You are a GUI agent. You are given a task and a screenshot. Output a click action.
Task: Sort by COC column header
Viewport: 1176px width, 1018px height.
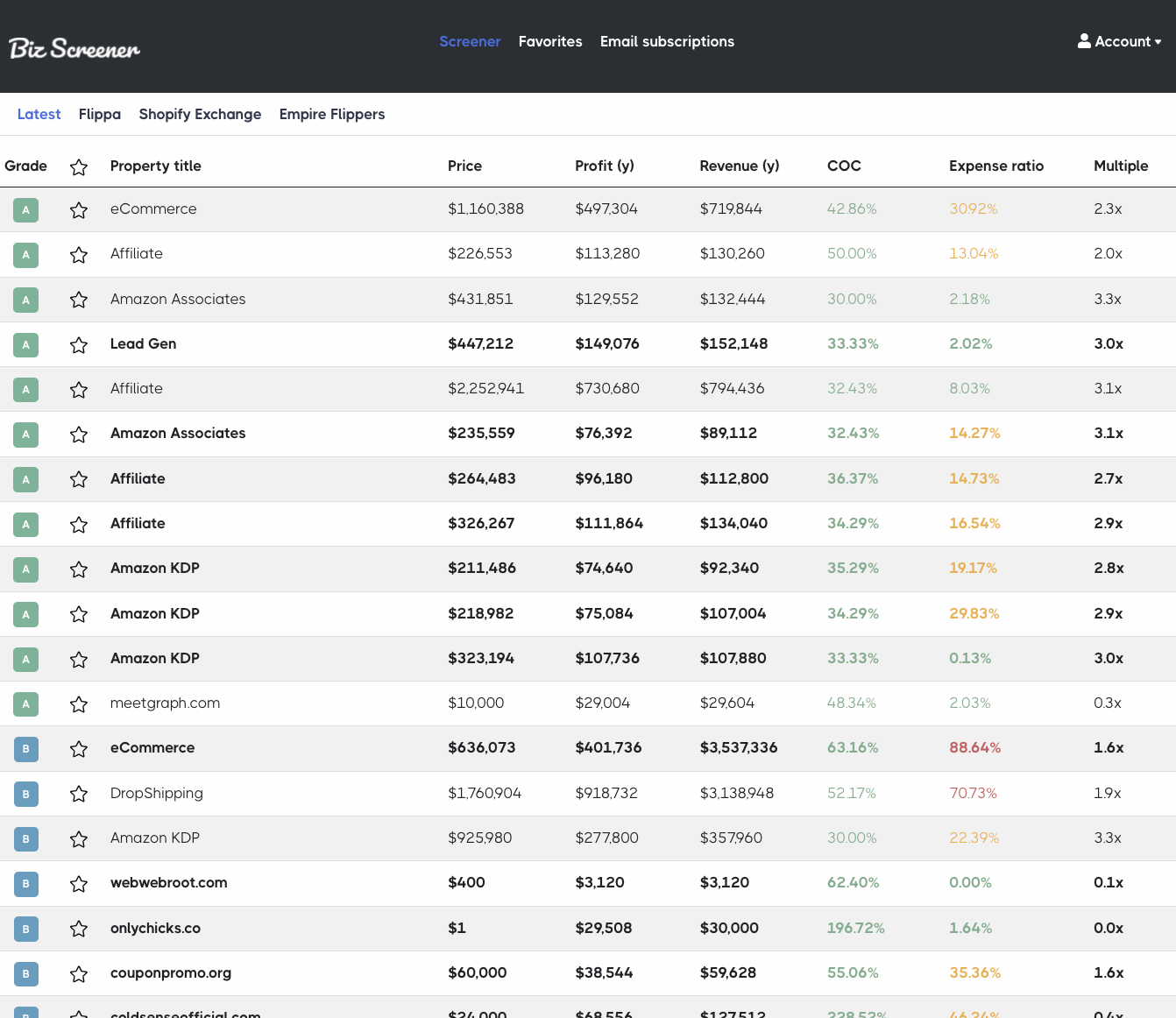(x=844, y=166)
